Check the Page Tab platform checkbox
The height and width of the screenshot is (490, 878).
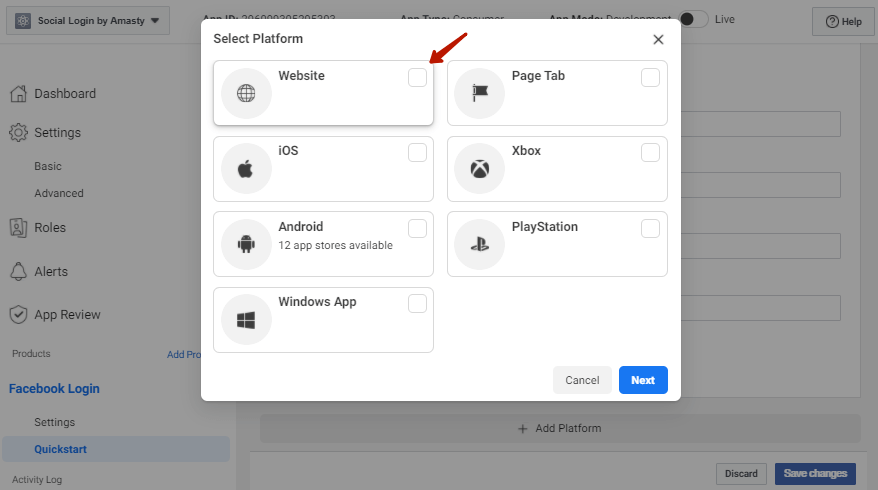[650, 77]
